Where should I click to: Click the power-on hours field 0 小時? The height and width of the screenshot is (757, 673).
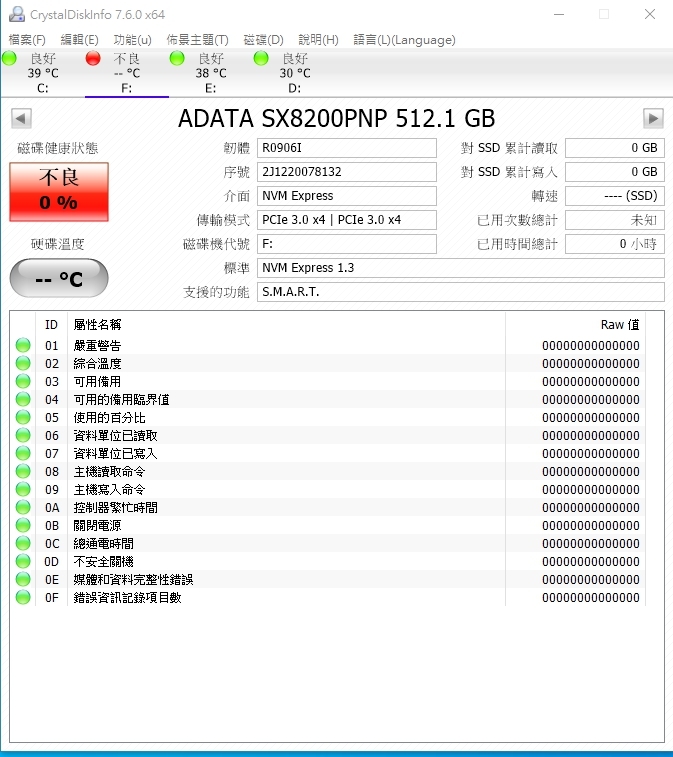click(615, 244)
